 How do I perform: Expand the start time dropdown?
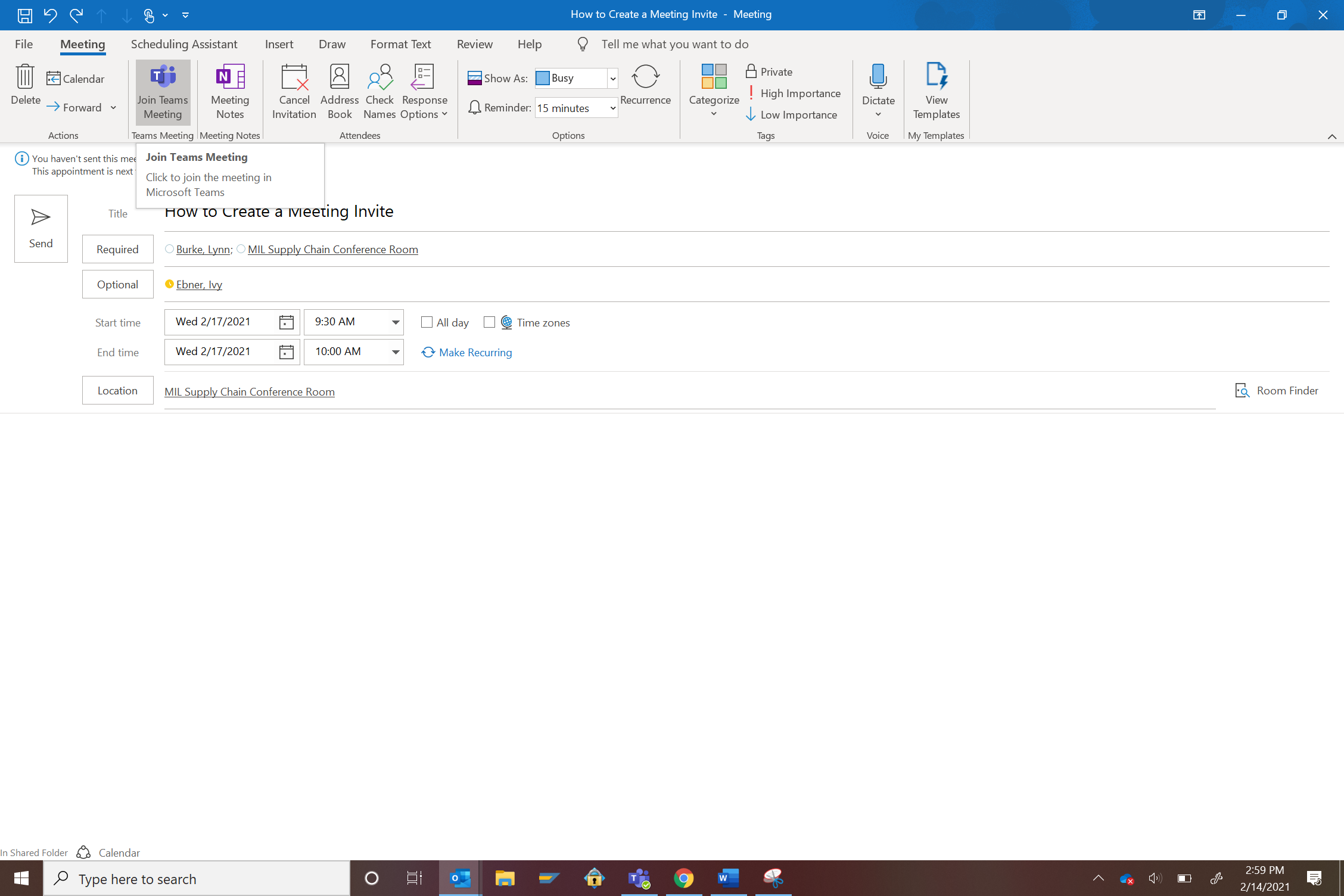tap(395, 322)
